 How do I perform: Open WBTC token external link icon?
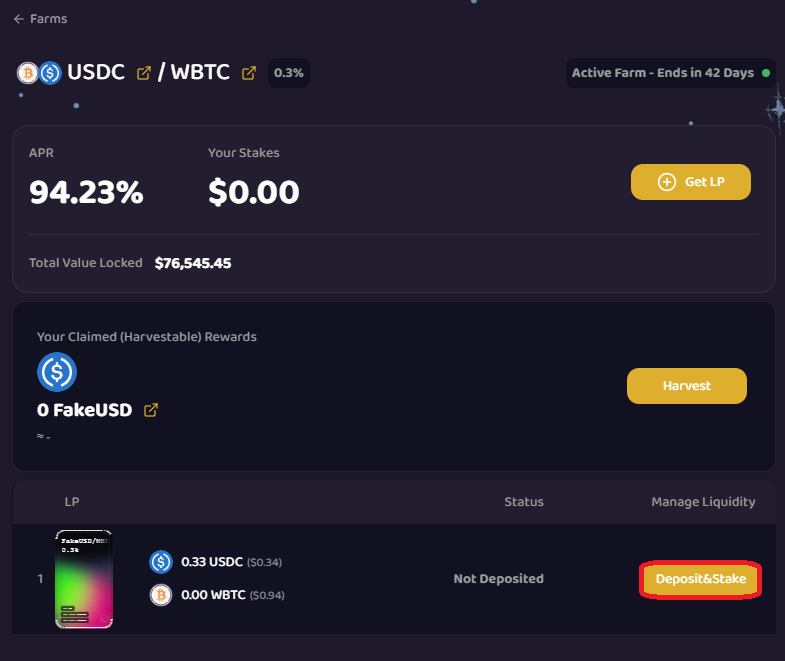tap(249, 73)
